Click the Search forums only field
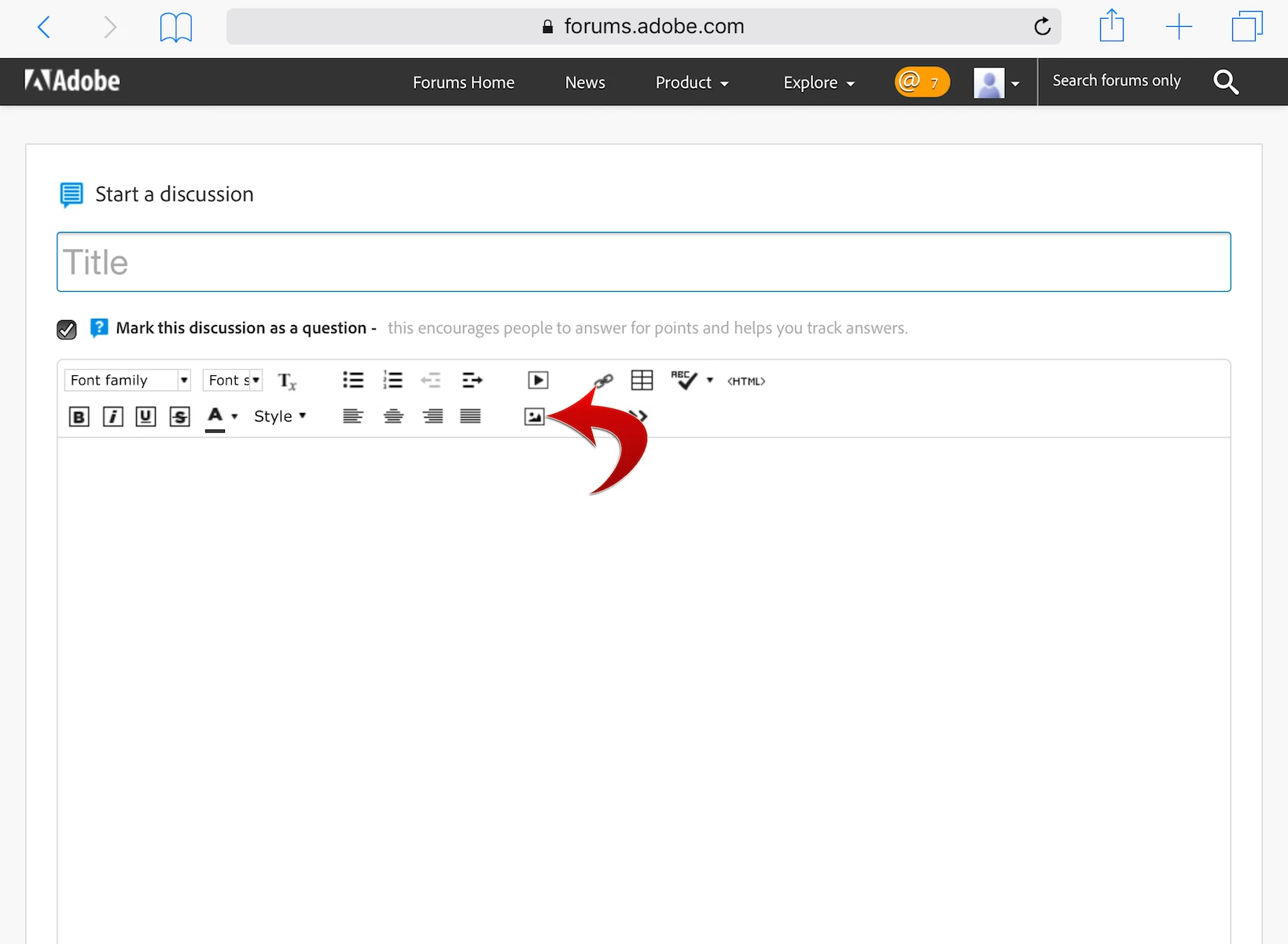Image resolution: width=1288 pixels, height=944 pixels. [1117, 81]
